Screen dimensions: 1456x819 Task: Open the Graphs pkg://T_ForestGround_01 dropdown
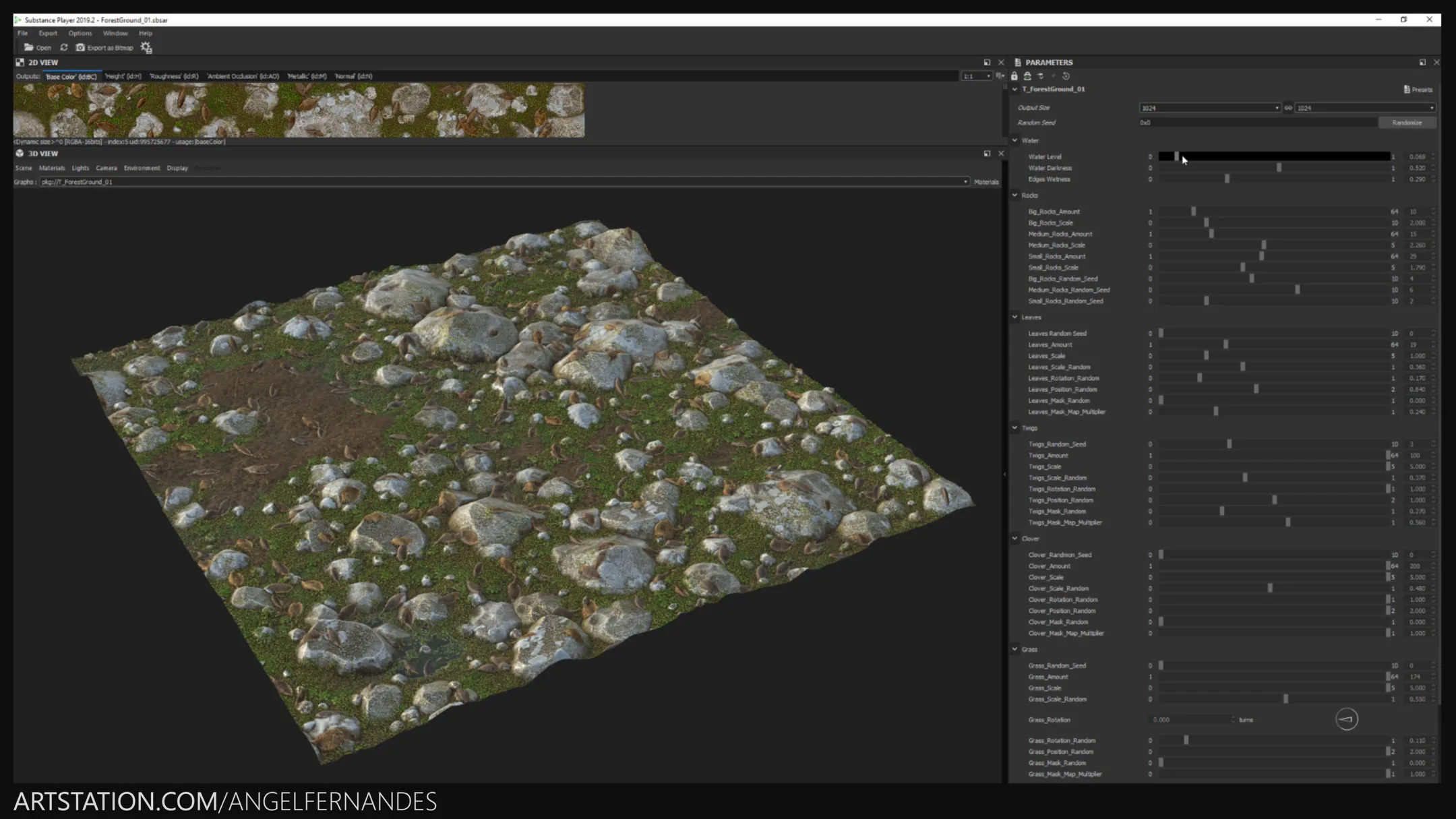[x=965, y=182]
